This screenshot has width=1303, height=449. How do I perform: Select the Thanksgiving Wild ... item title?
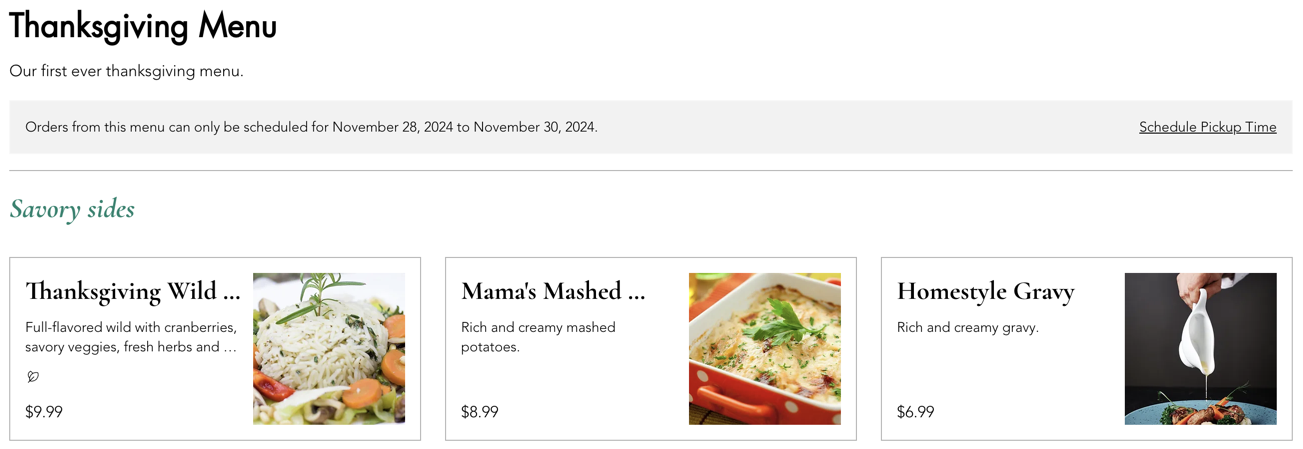point(133,291)
